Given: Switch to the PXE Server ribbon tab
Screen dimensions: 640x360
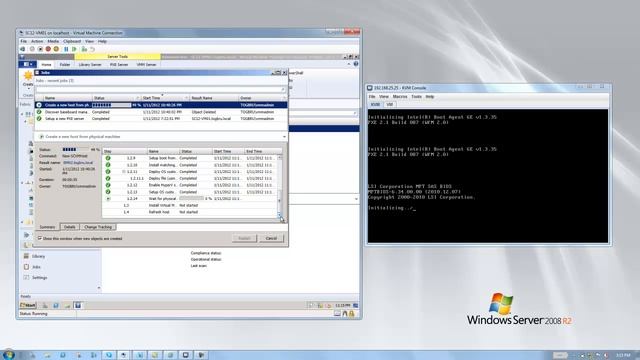Looking at the screenshot, I should click(119, 64).
